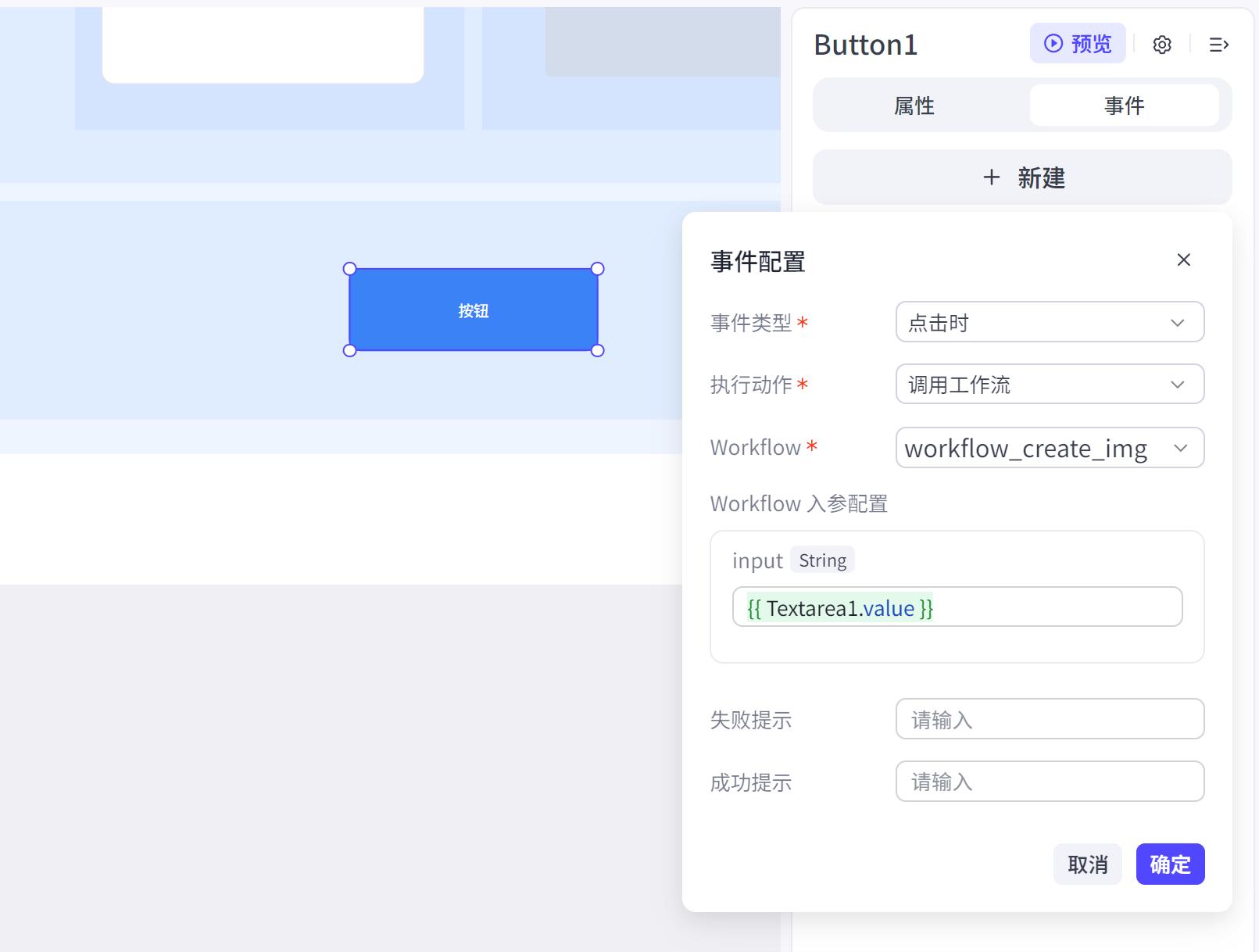
Task: Click the input parameter expression field
Action: point(957,607)
